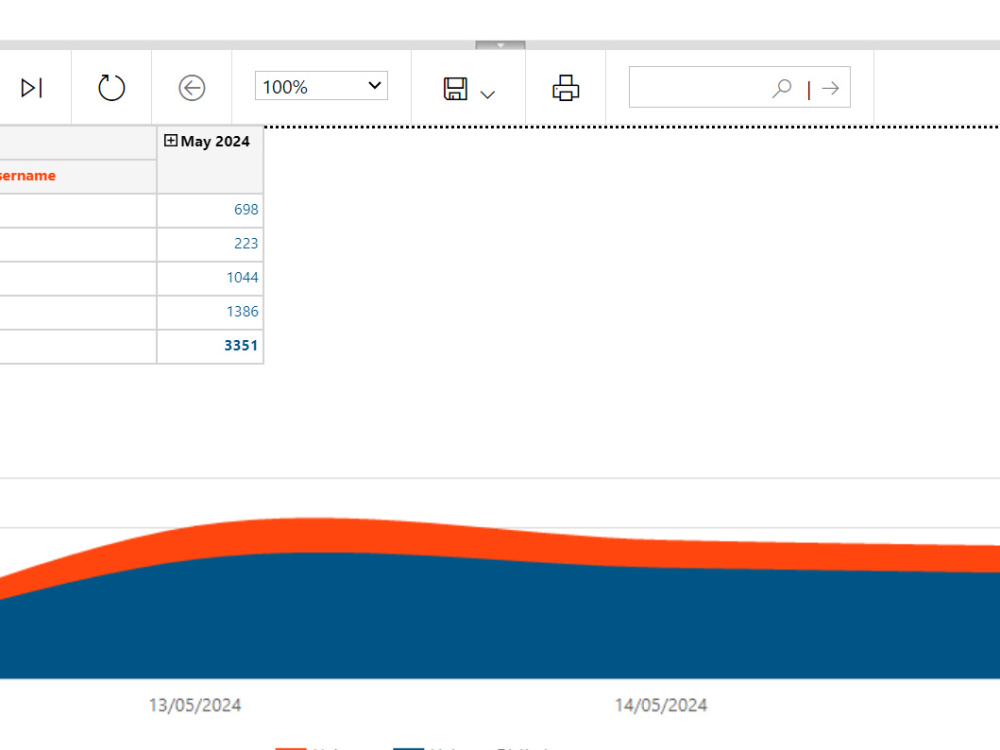1000x750 pixels.
Task: Click the 14/05/2024 axis label
Action: (661, 705)
